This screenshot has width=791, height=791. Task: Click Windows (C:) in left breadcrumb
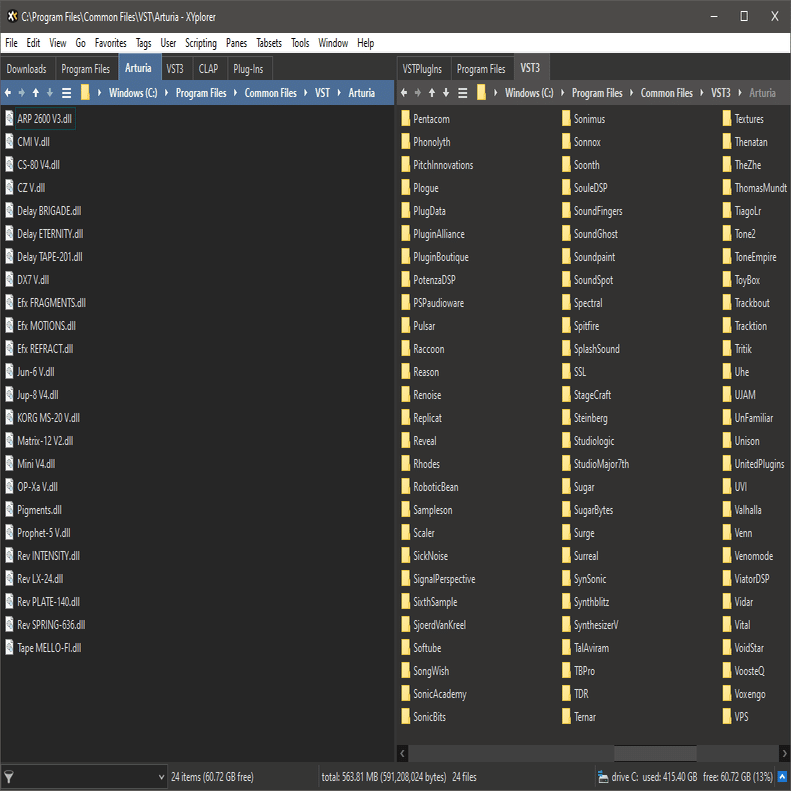[x=133, y=93]
